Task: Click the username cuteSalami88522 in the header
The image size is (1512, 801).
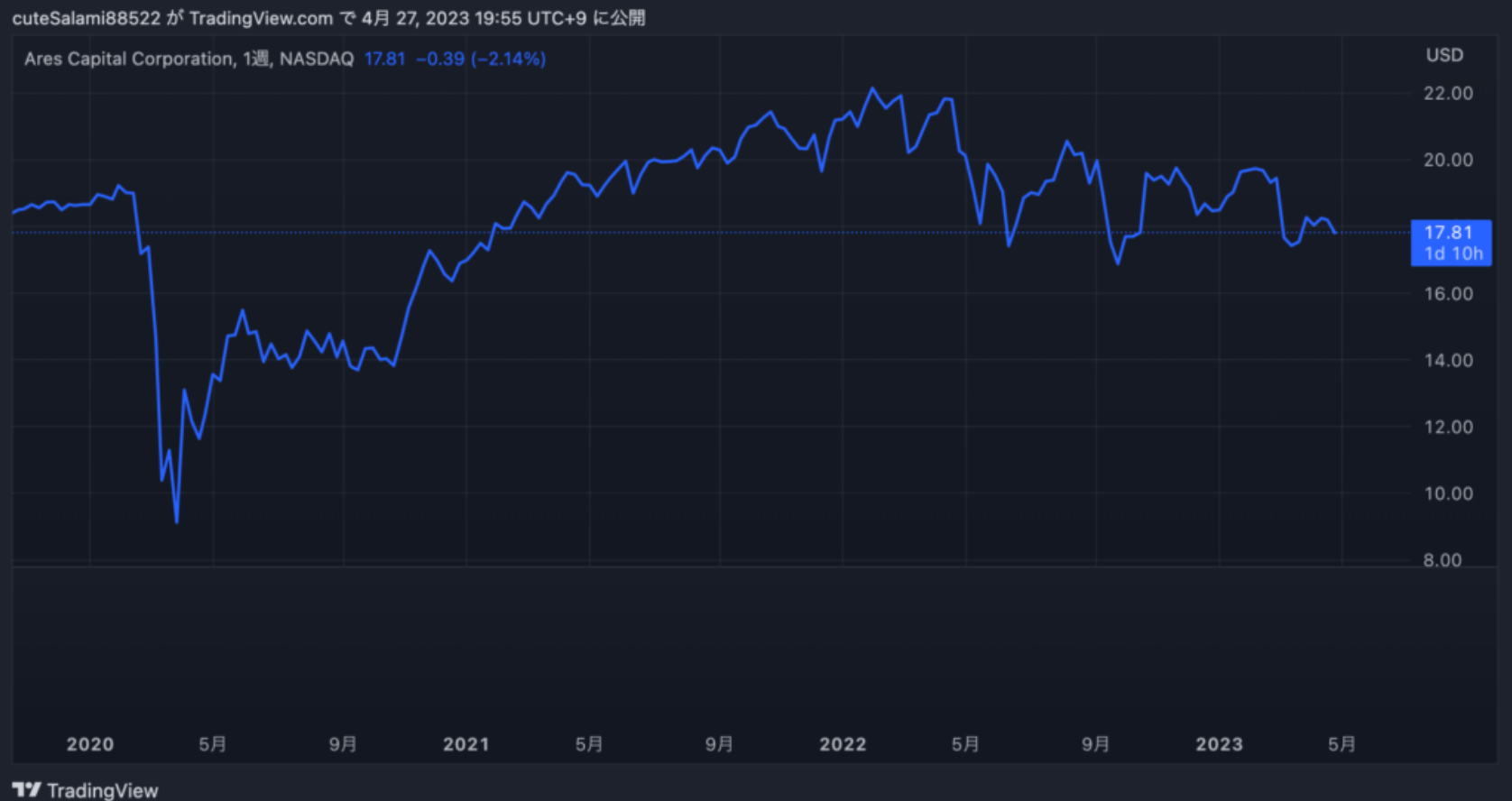Action: 86,18
